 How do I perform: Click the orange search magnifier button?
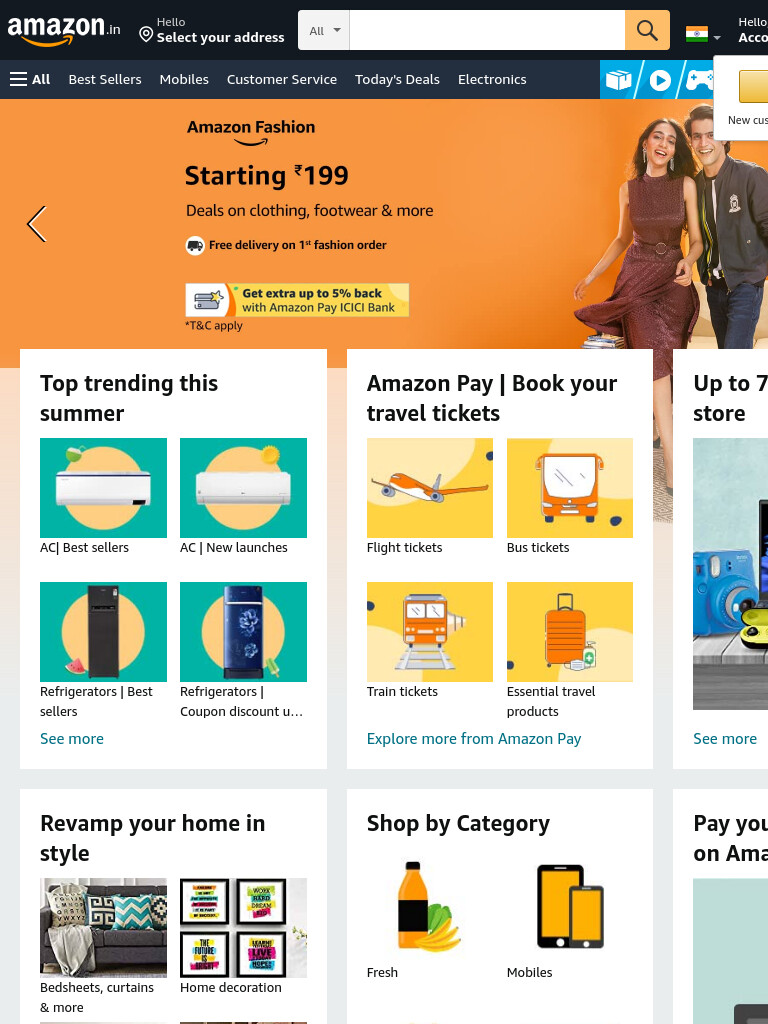pyautogui.click(x=647, y=30)
